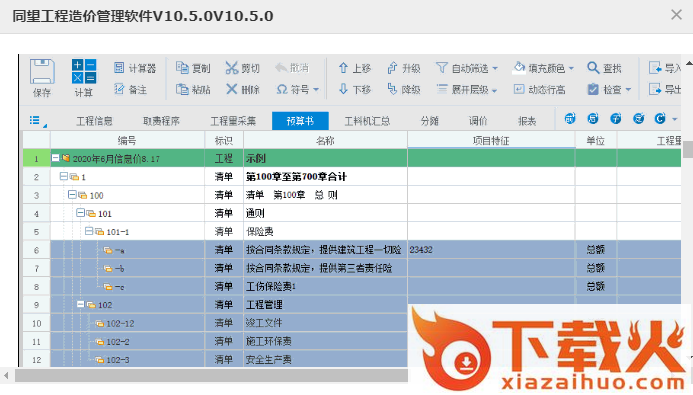Click Promote level (升级) button
This screenshot has height=395, width=693.
click(403, 68)
